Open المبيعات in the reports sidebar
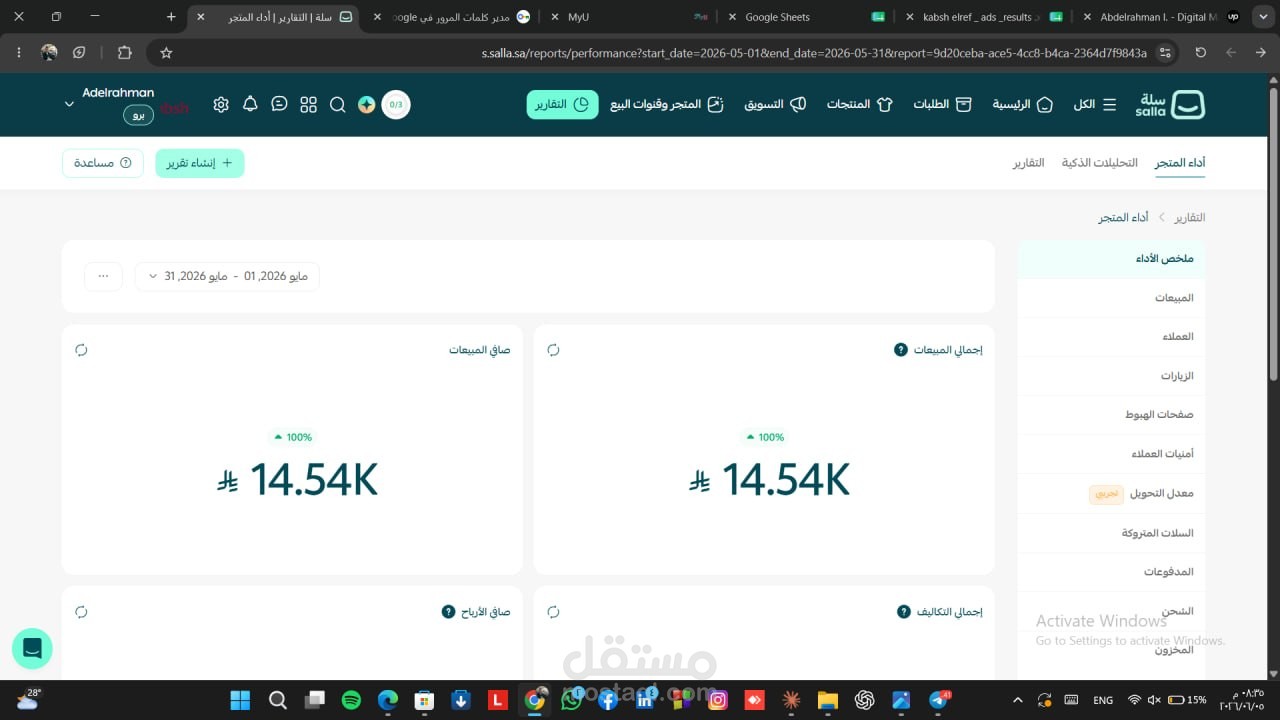The width and height of the screenshot is (1280, 720). [x=1112, y=298]
